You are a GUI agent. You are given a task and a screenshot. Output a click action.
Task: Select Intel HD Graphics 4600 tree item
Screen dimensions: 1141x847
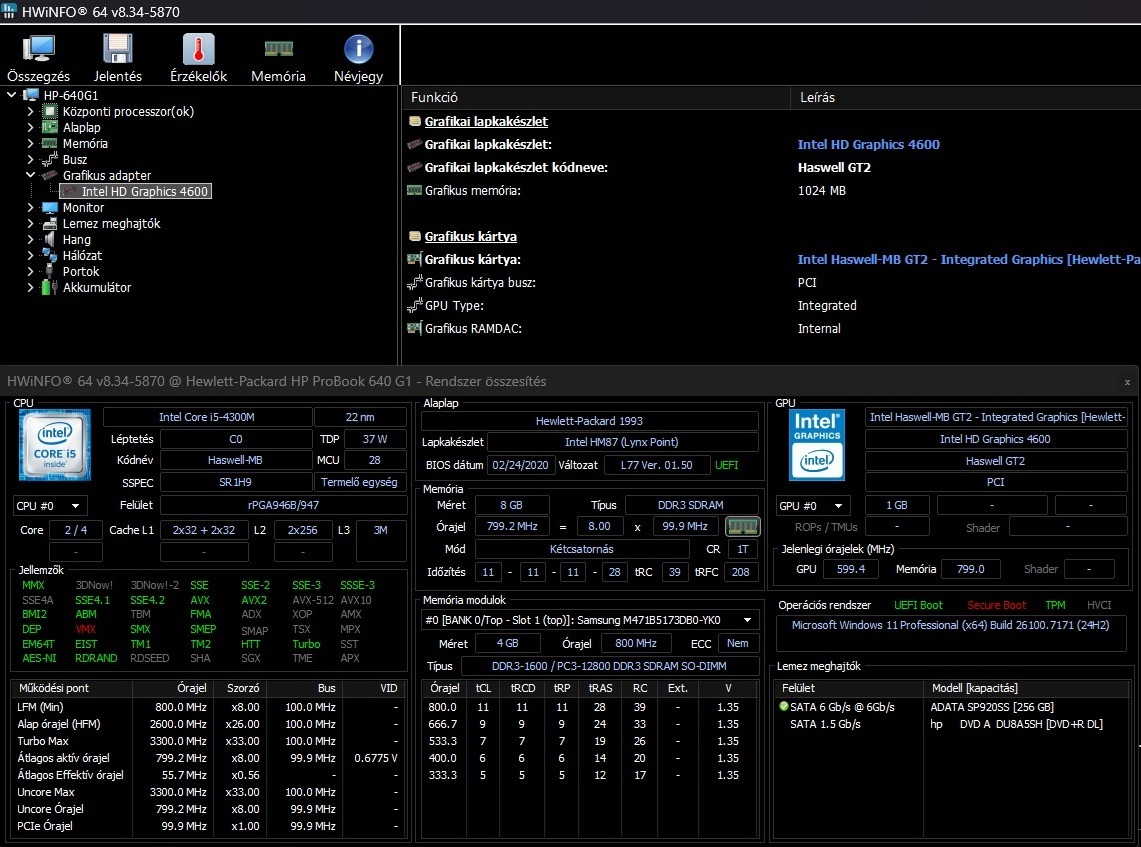pyautogui.click(x=145, y=192)
